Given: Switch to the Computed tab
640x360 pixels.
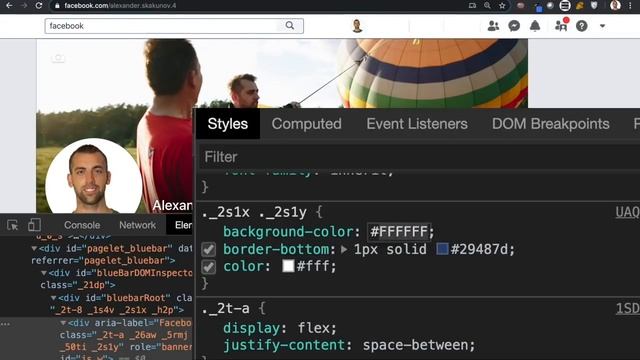Looking at the screenshot, I should [x=307, y=124].
